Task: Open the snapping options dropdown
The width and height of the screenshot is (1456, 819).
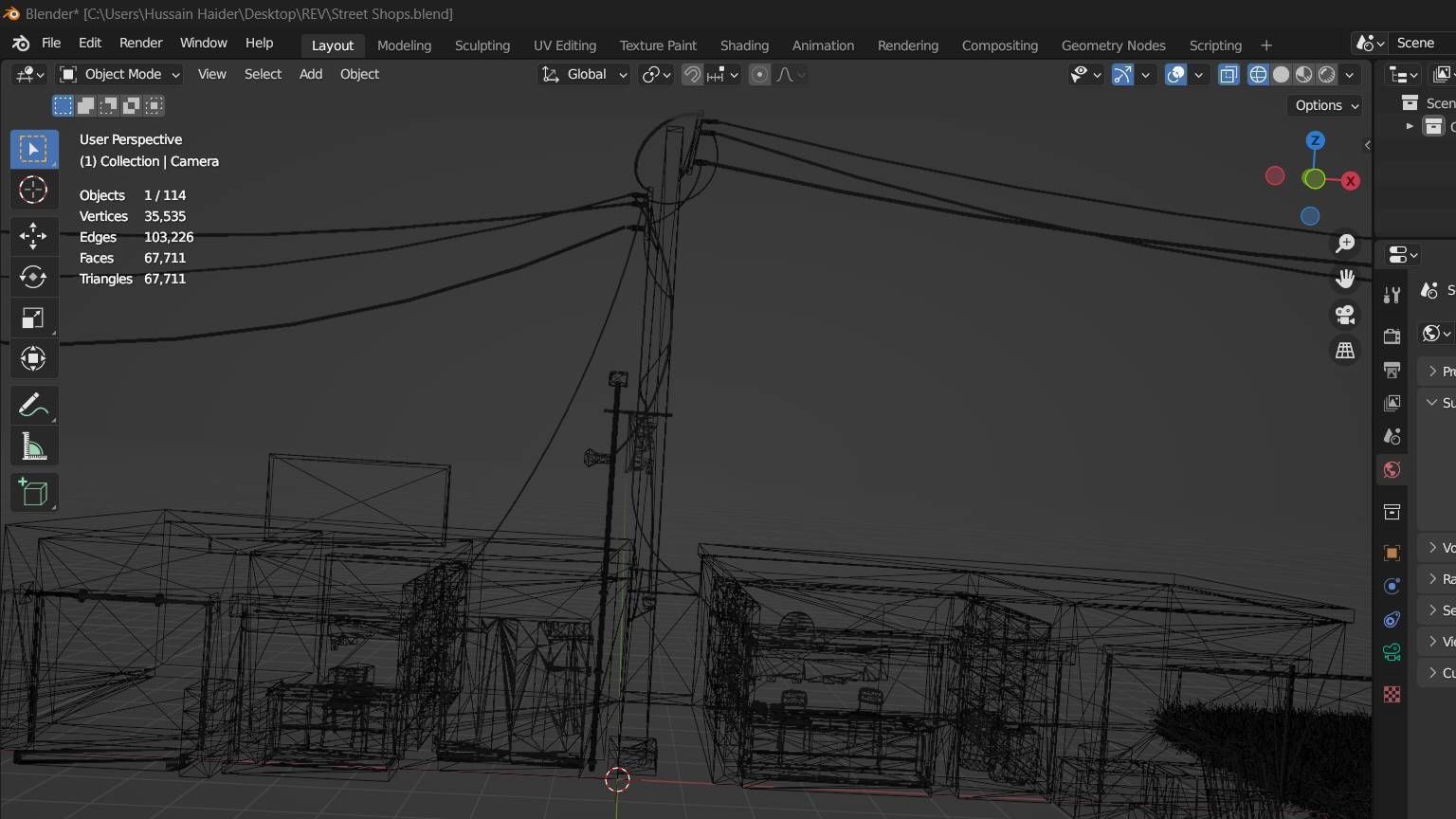Action: click(722, 74)
